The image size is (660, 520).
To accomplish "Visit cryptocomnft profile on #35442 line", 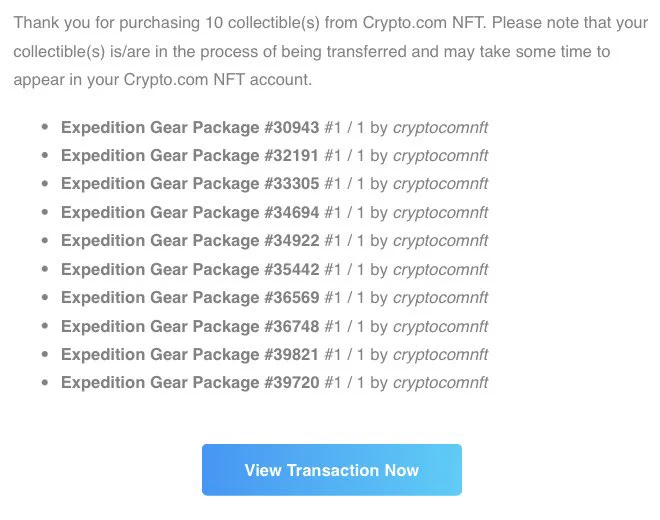I will 440,269.
